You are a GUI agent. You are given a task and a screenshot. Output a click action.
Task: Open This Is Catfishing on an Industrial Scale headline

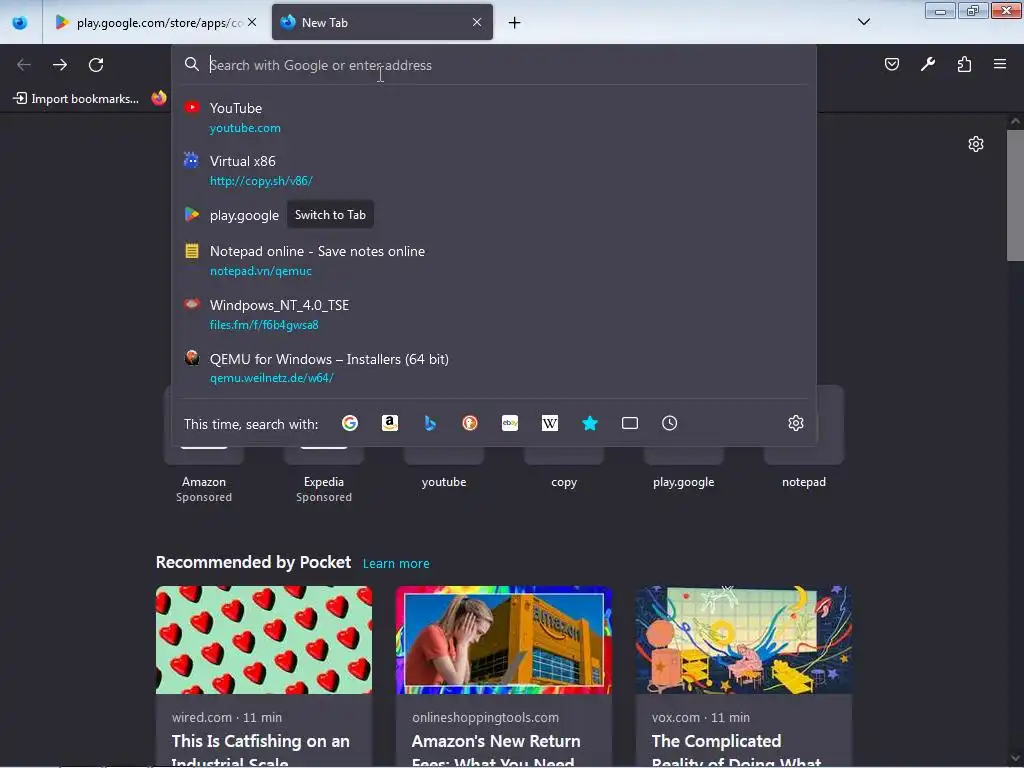click(261, 750)
